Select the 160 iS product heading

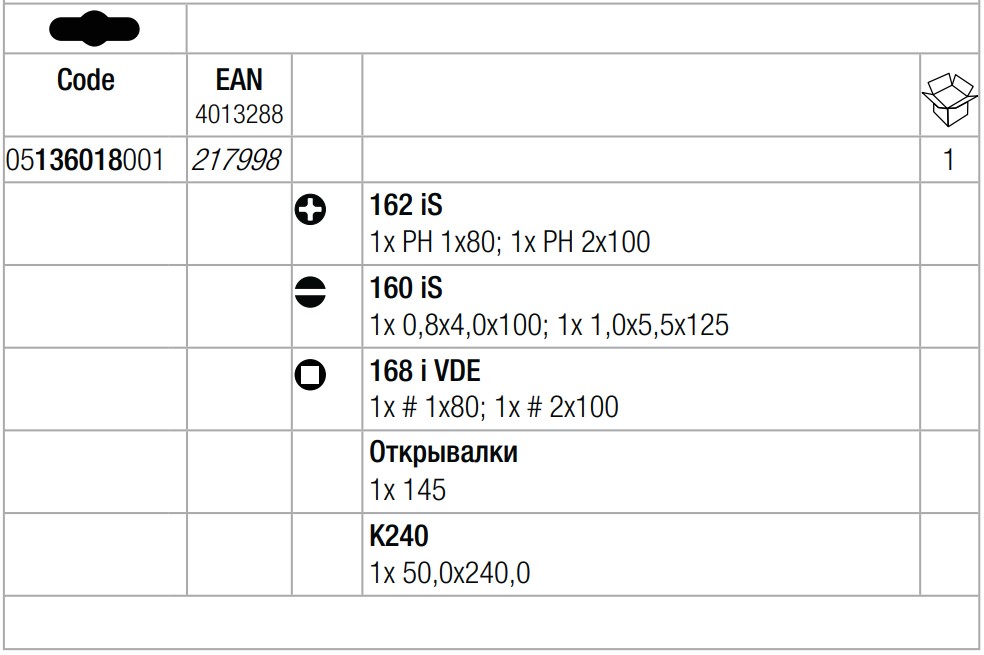coord(406,288)
